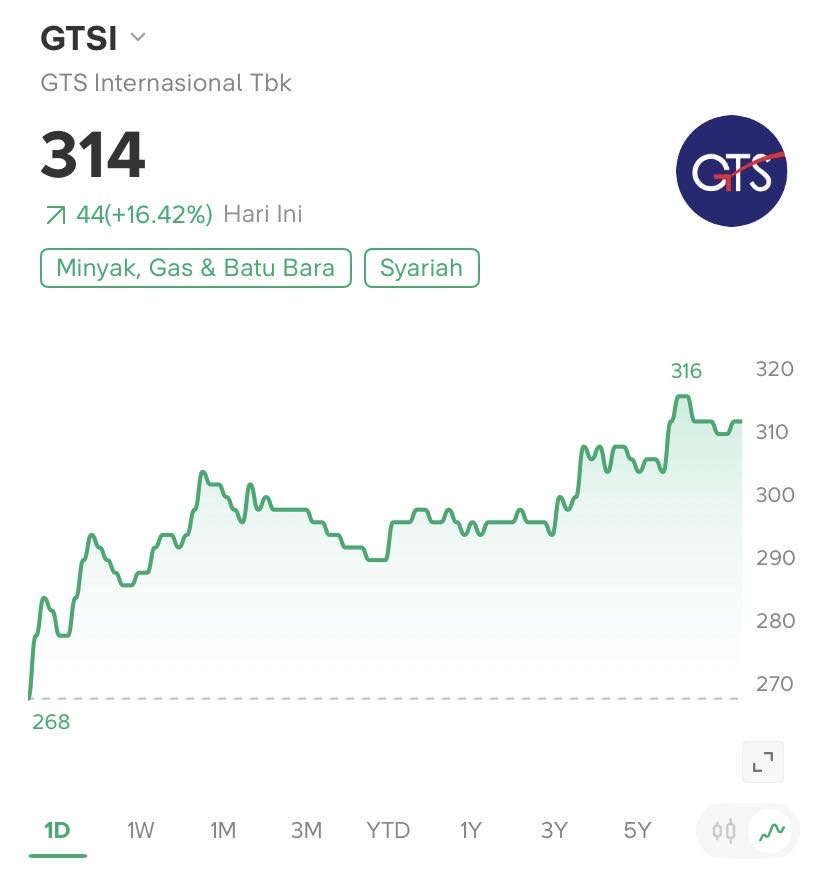Click the 316 high price label
Screen dimensions: 828x885
pyautogui.click(x=686, y=371)
